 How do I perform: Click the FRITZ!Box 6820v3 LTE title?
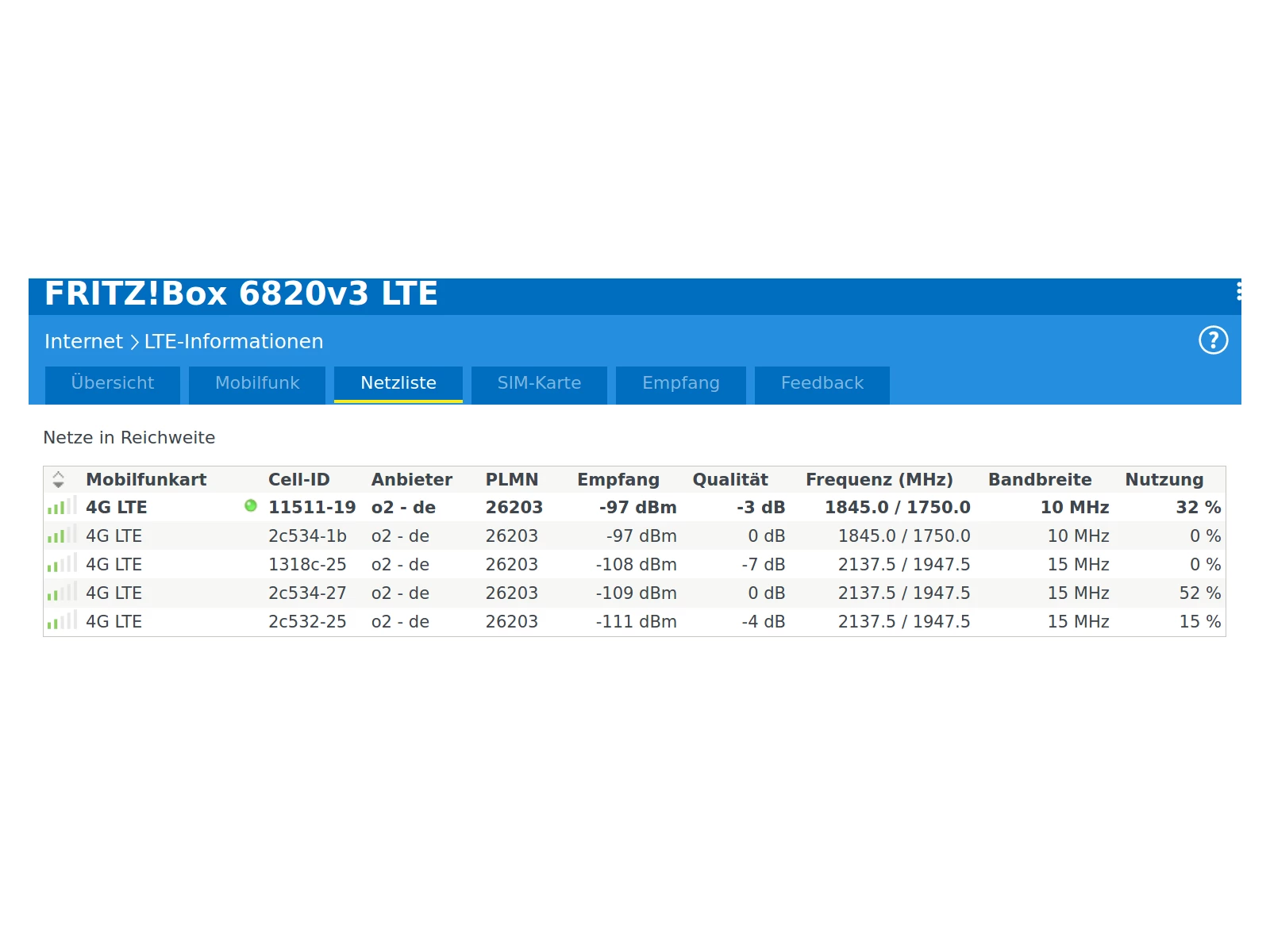[241, 294]
